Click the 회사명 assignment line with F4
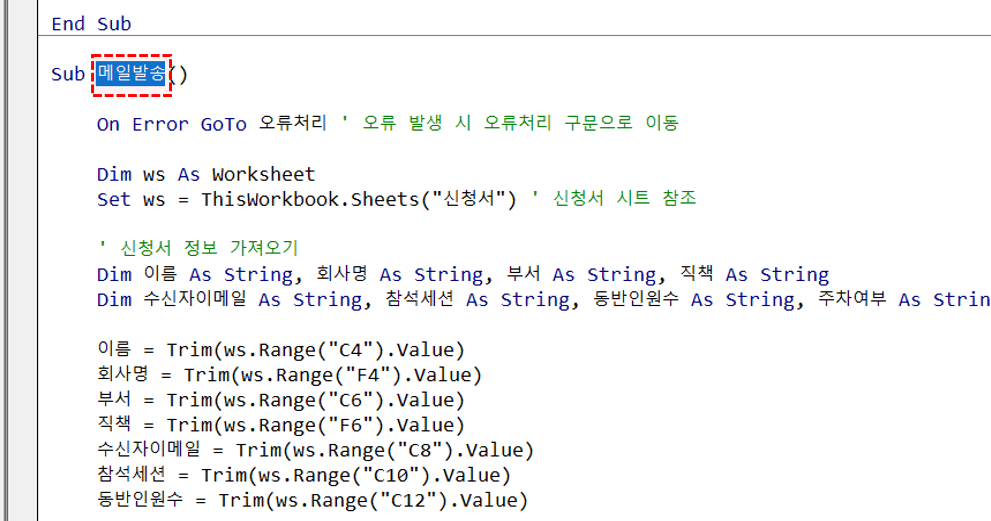 pyautogui.click(x=289, y=375)
